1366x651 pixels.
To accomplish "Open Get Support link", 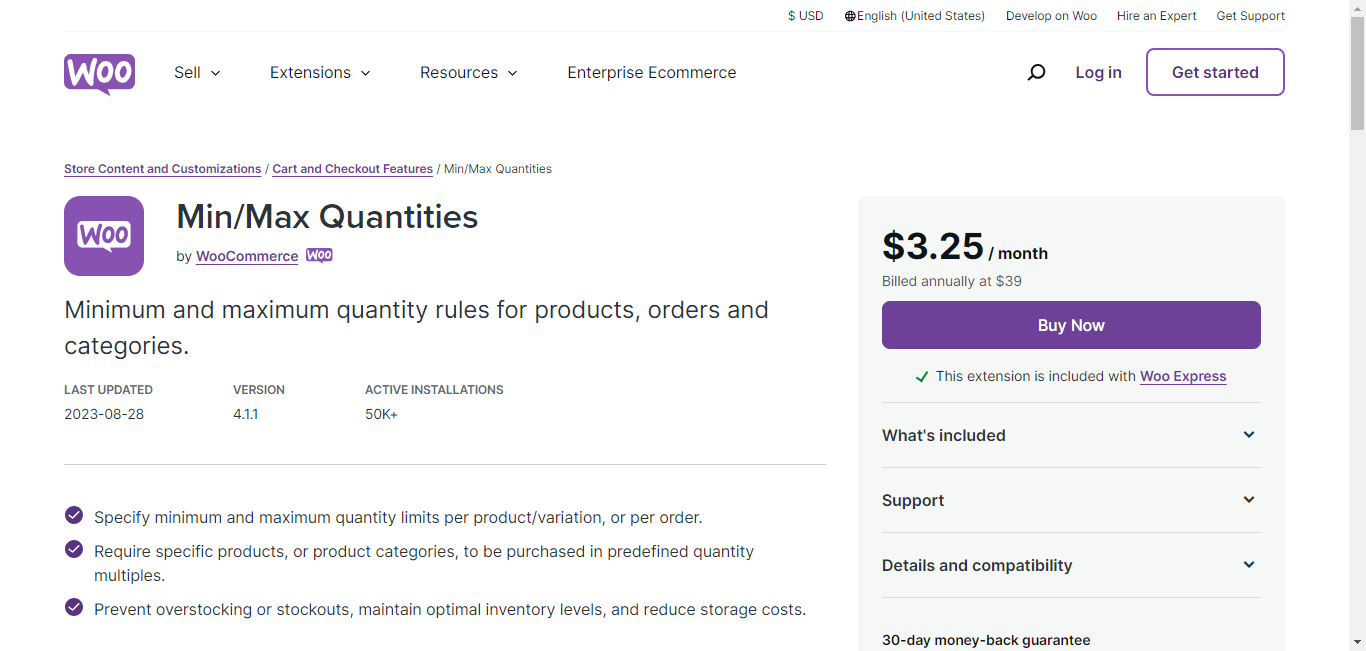I will pyautogui.click(x=1251, y=16).
